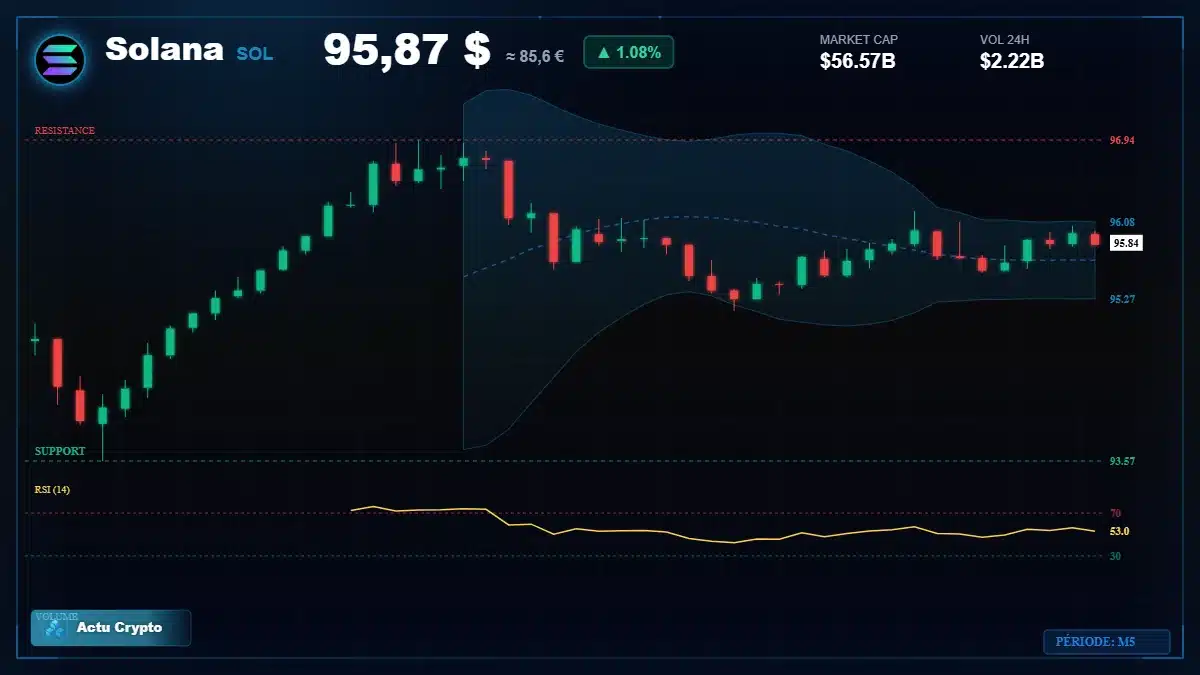The height and width of the screenshot is (675, 1200).
Task: Click the 95.27 lower band value
Action: click(1122, 298)
